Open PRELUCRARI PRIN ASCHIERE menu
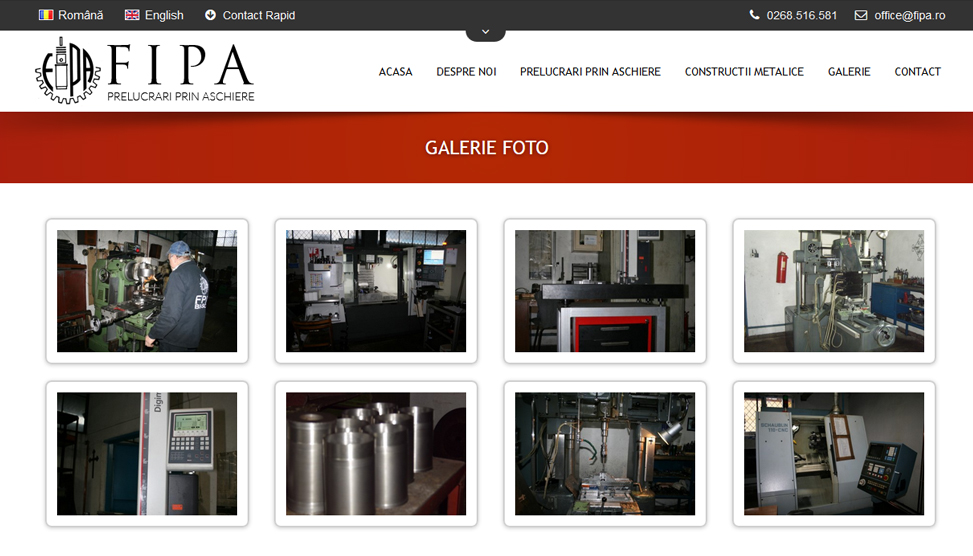The width and height of the screenshot is (973, 556). pyautogui.click(x=590, y=72)
